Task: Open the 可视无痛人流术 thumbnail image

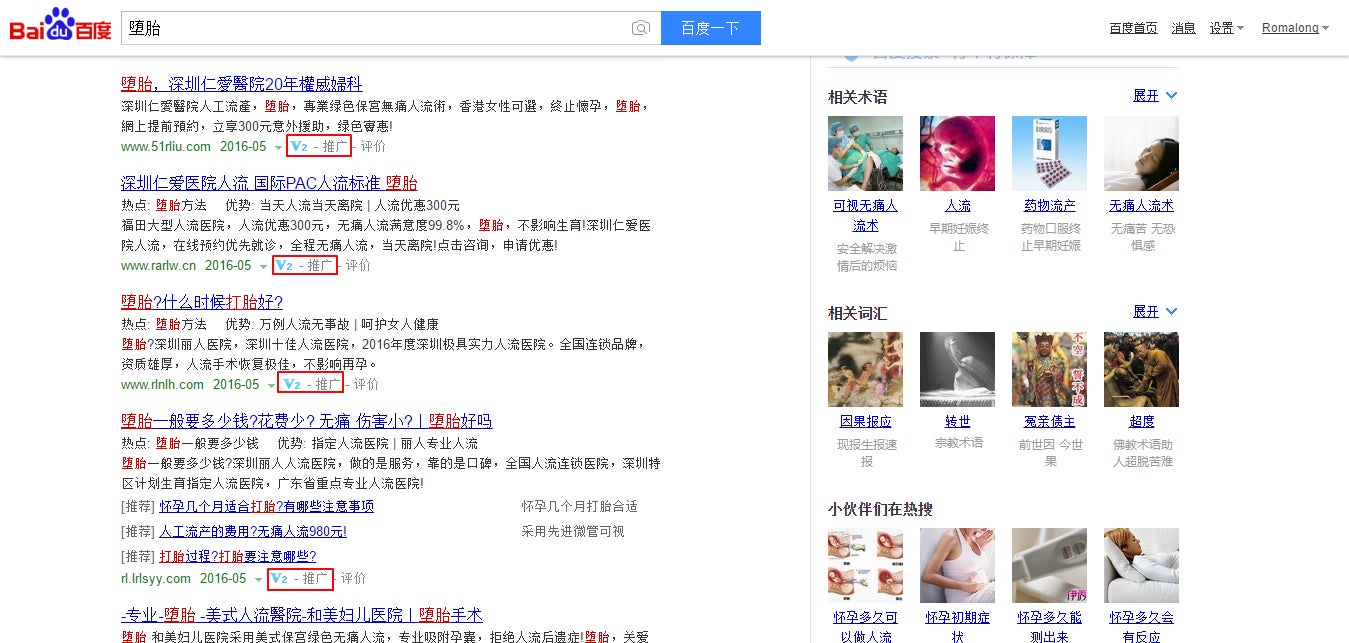Action: (x=865, y=153)
